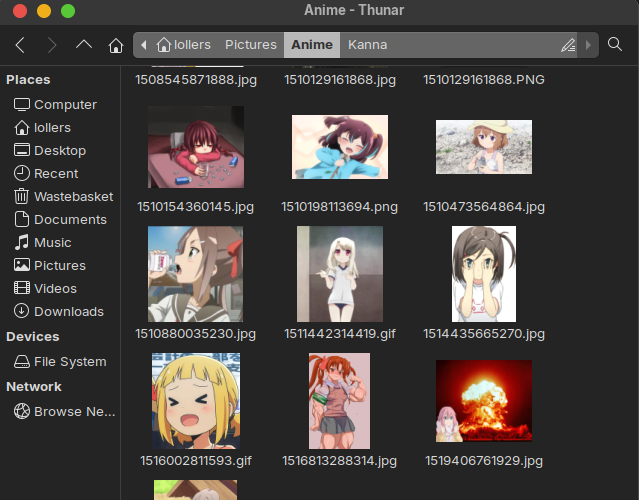The height and width of the screenshot is (500, 639).
Task: Select thumbnail of 1511442314419.gif
Action: point(340,274)
